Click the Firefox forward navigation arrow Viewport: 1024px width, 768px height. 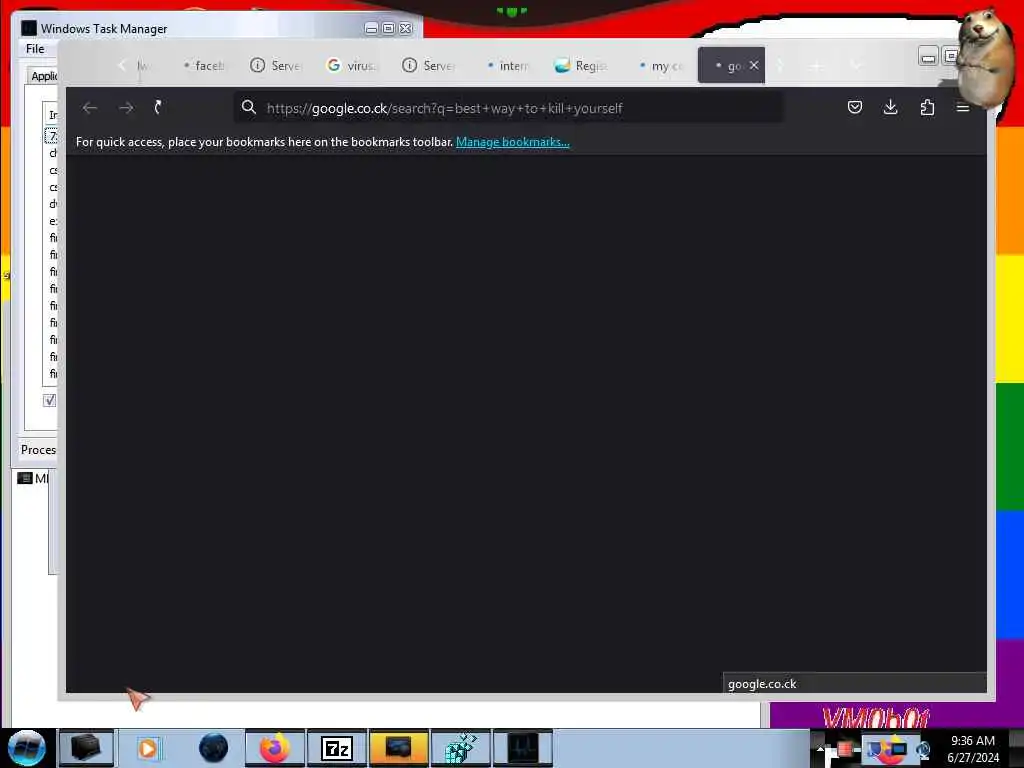point(126,108)
